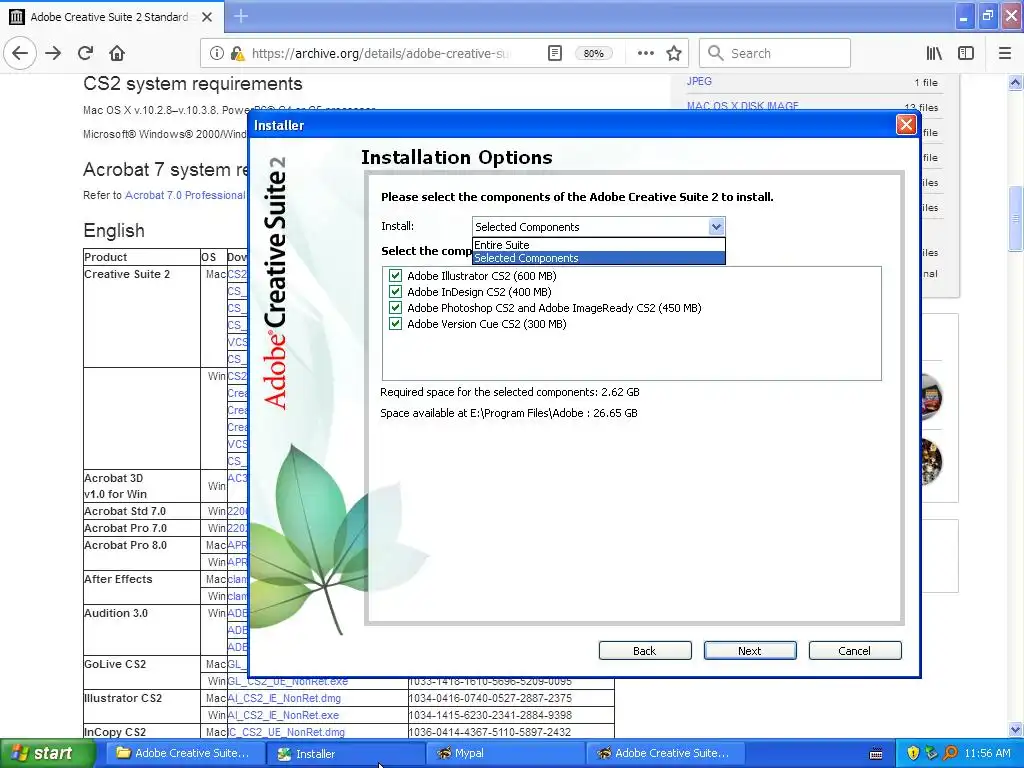1024x768 pixels.
Task: Switch to Adobe Creative Suite folder taskbar item
Action: click(184, 753)
